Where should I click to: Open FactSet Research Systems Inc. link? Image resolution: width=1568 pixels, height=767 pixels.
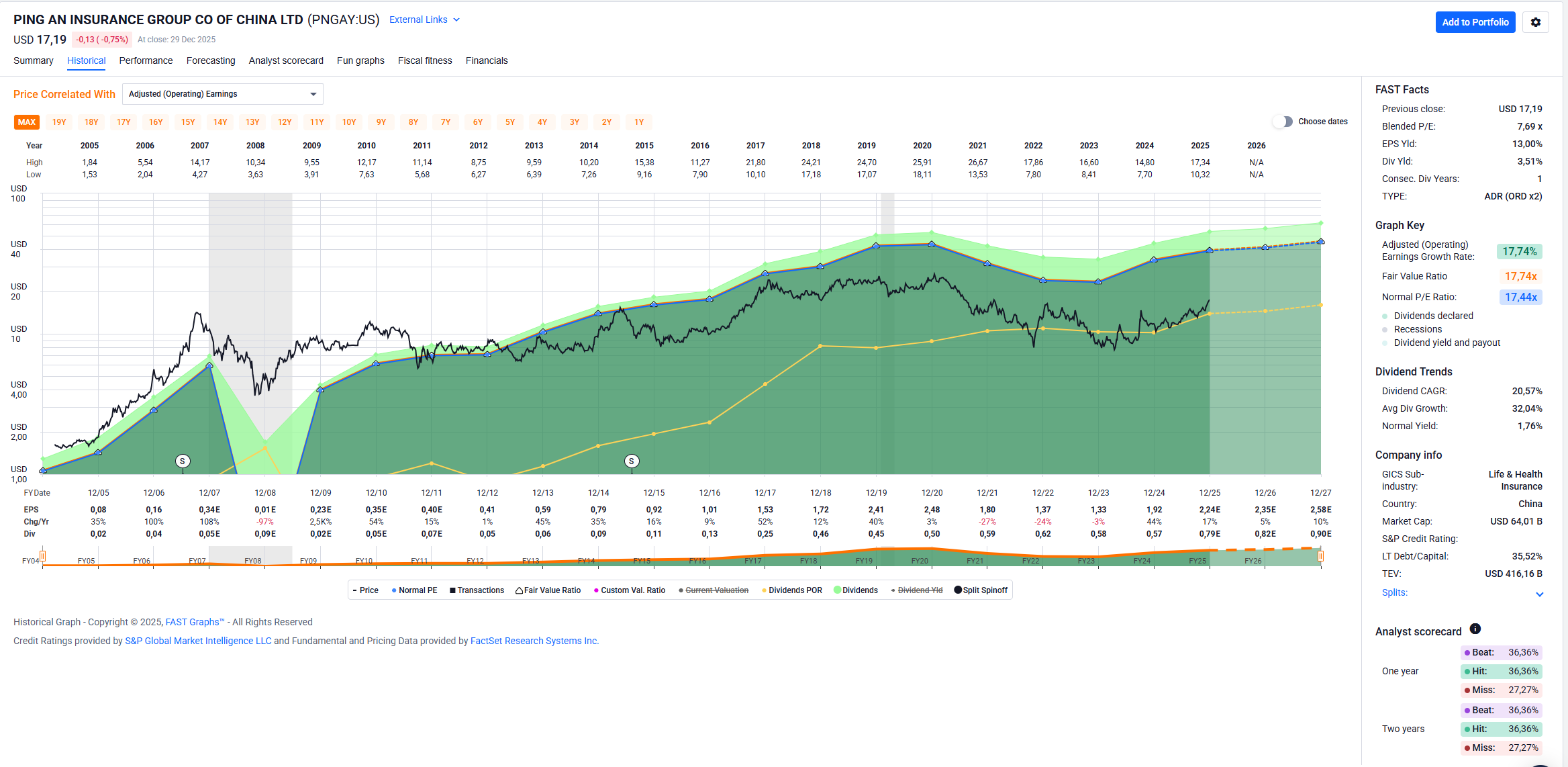[534, 641]
